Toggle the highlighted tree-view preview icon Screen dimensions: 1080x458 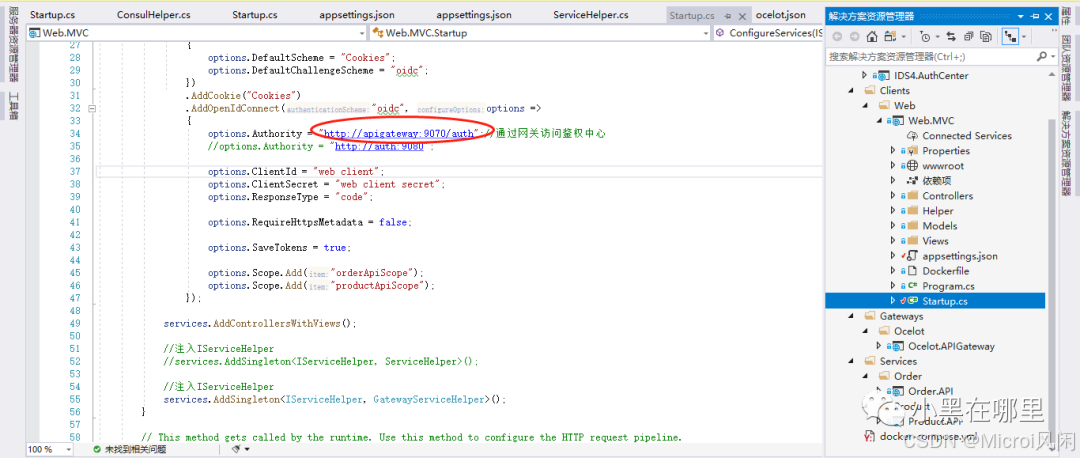[x=1010, y=36]
